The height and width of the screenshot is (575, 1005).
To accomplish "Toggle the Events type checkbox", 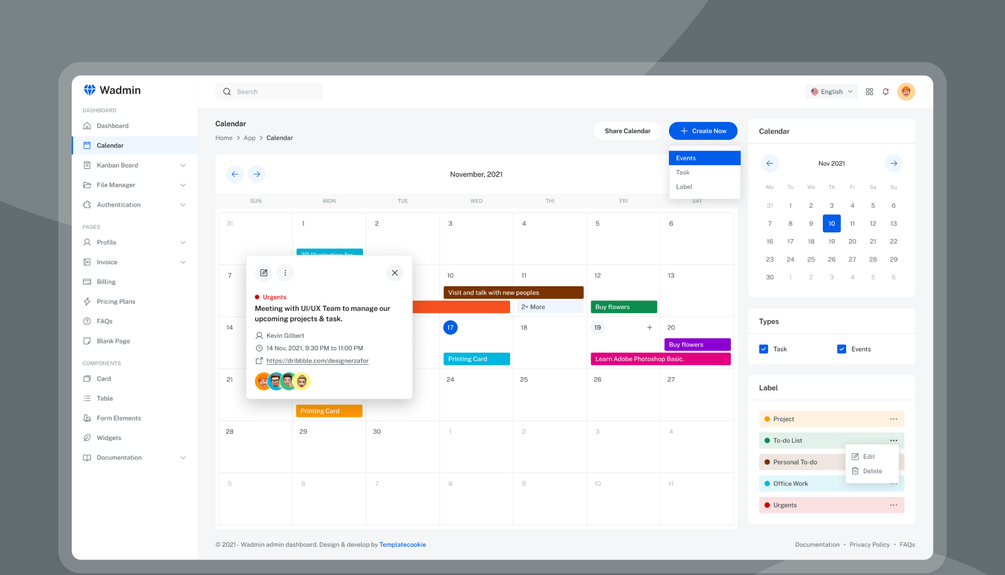I will tap(842, 349).
